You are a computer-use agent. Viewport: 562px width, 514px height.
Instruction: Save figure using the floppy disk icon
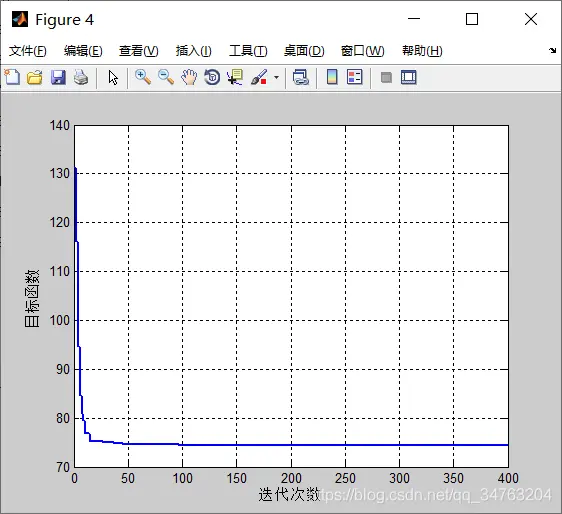(58, 77)
